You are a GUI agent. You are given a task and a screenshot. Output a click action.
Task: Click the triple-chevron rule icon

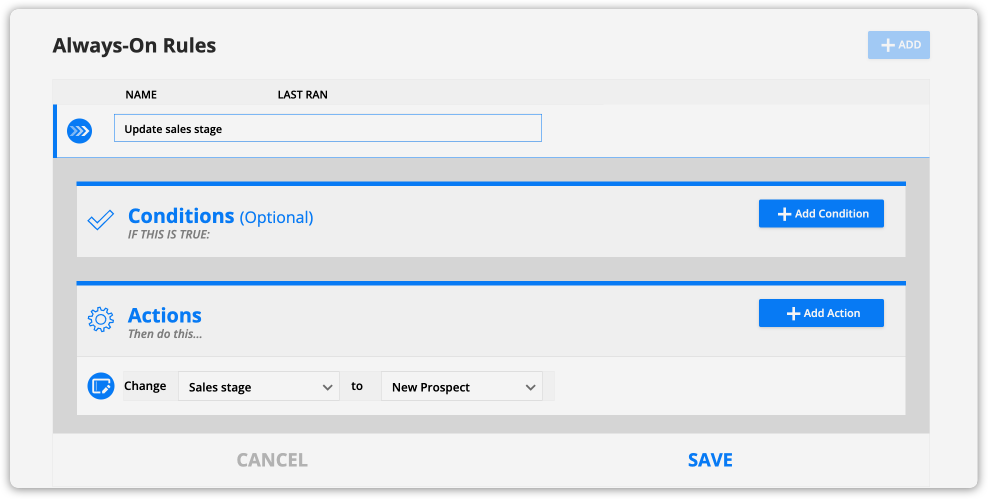(x=79, y=131)
